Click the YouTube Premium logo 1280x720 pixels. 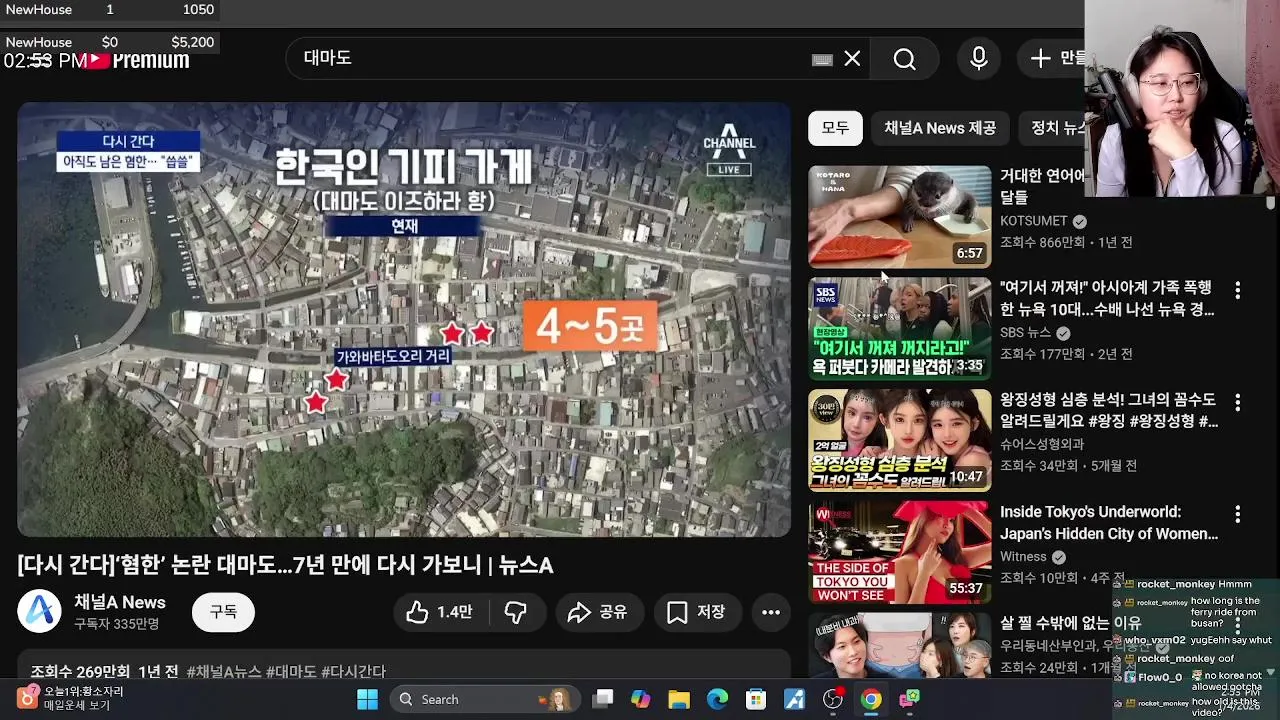click(x=138, y=60)
